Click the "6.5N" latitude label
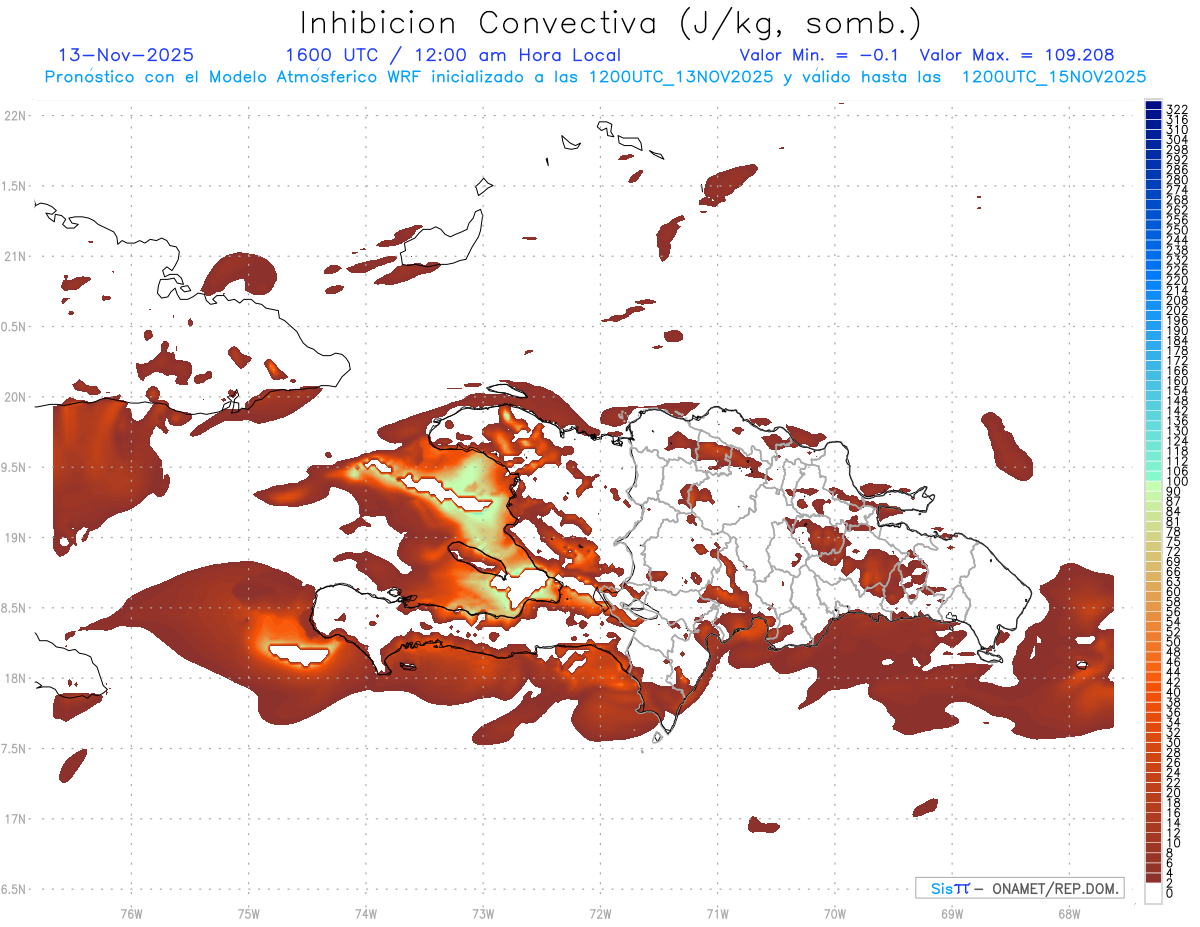 pyautogui.click(x=15, y=889)
